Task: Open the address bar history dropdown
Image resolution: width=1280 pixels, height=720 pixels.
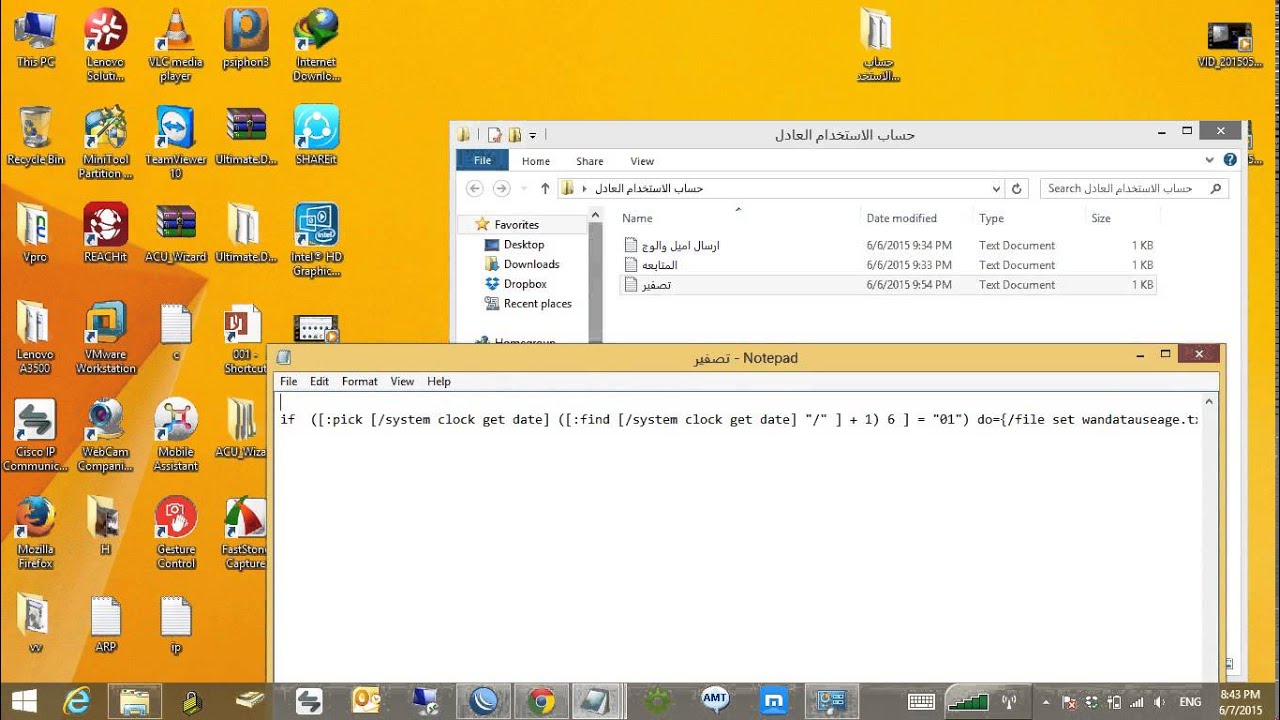Action: click(x=996, y=188)
